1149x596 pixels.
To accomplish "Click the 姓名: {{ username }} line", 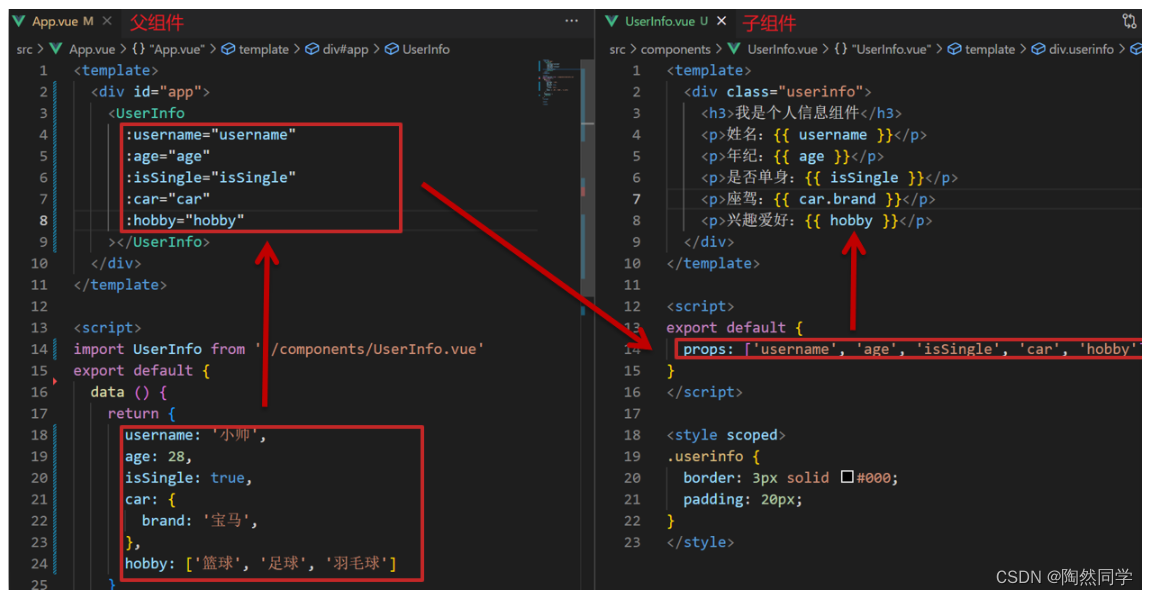I will [813, 135].
